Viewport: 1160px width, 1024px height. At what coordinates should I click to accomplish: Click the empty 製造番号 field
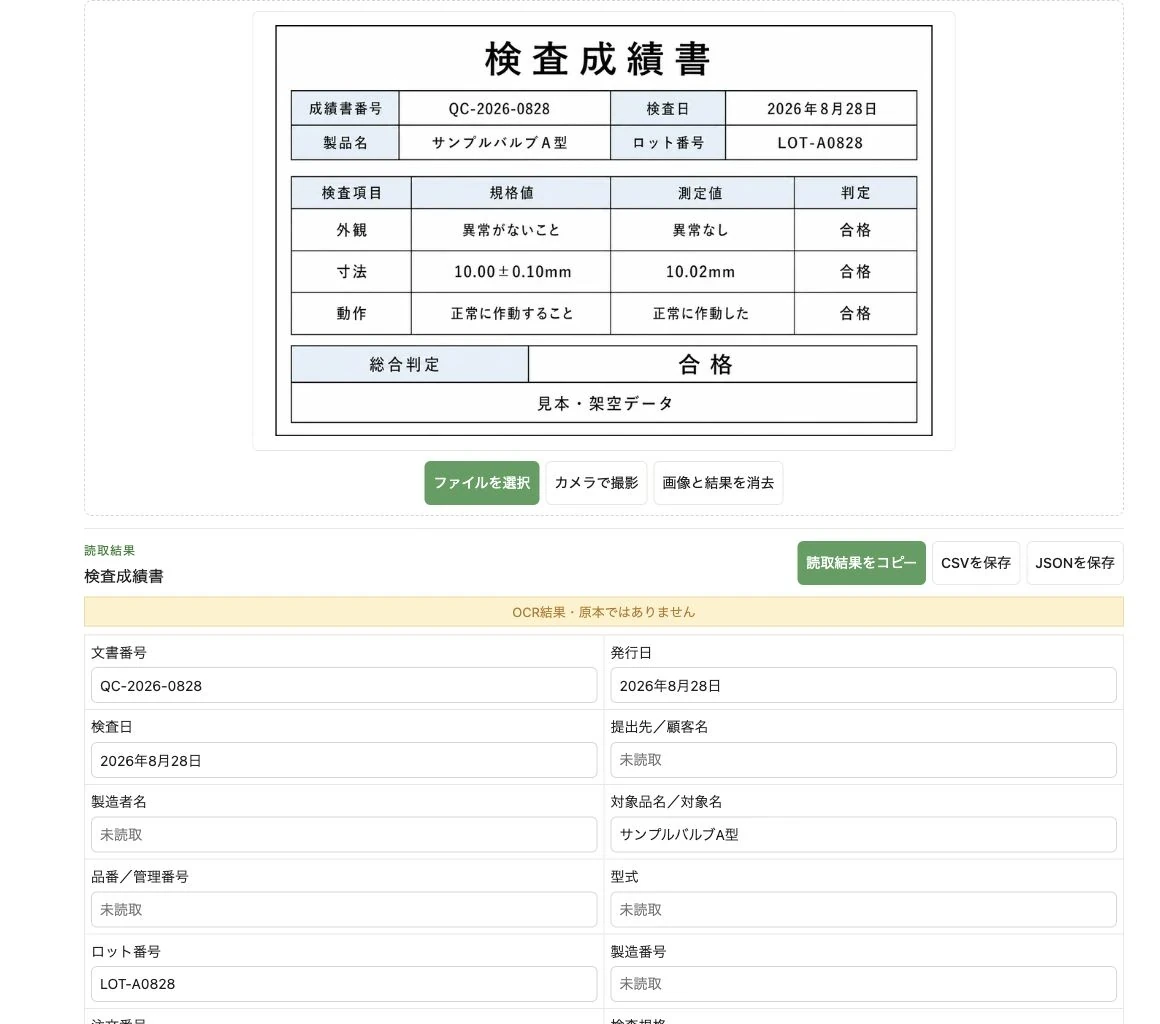(x=863, y=985)
